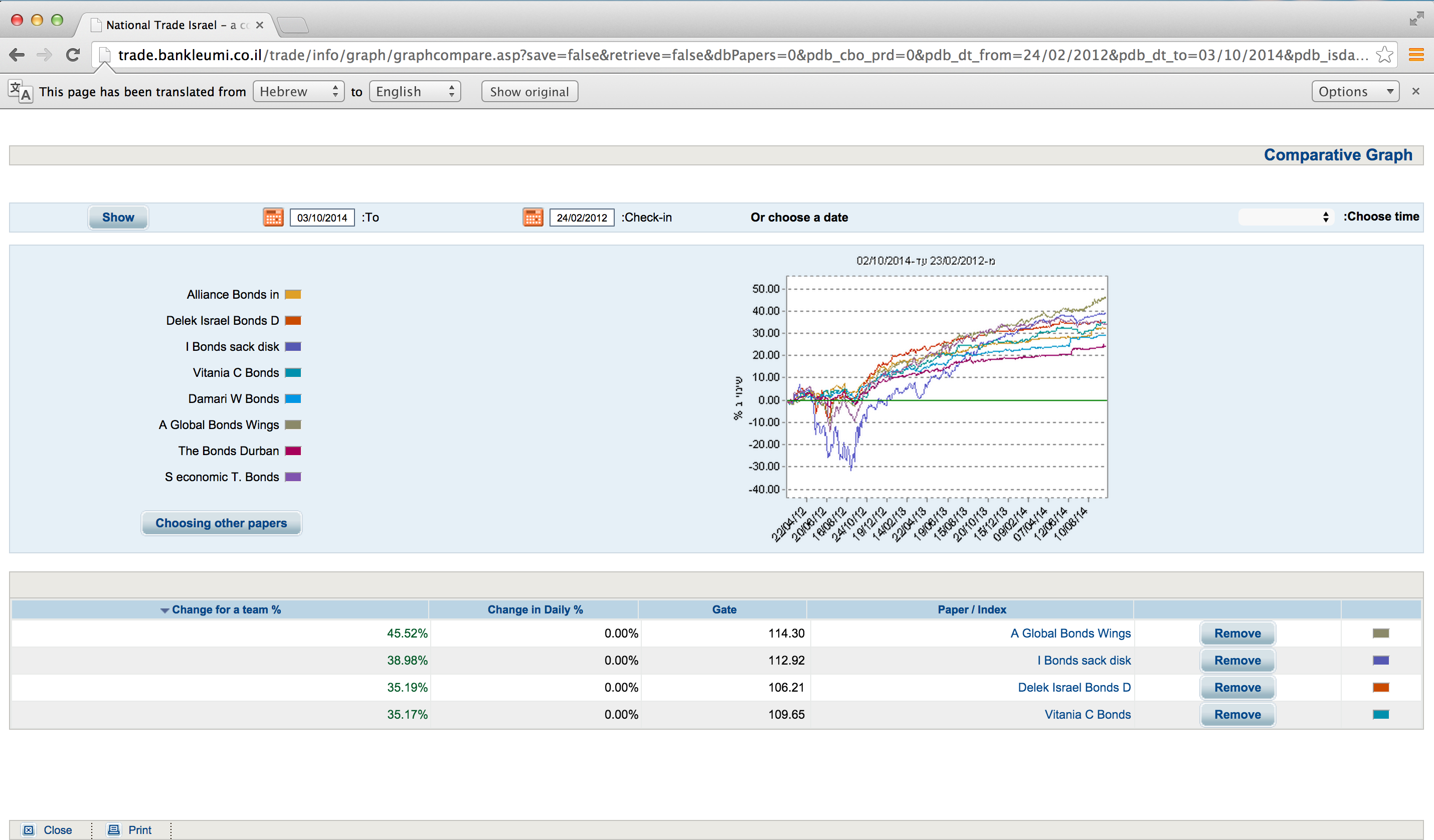Click the Print icon at the page bottom
This screenshot has height=840, width=1434.
coord(114,830)
